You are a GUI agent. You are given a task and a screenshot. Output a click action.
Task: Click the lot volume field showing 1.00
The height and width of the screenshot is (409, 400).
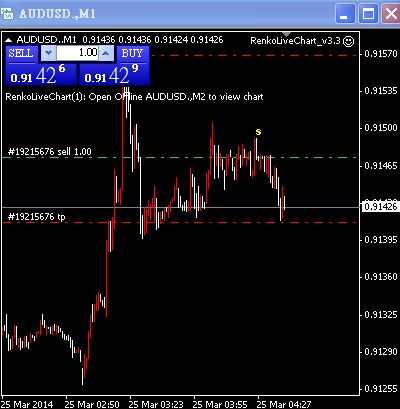[77, 53]
